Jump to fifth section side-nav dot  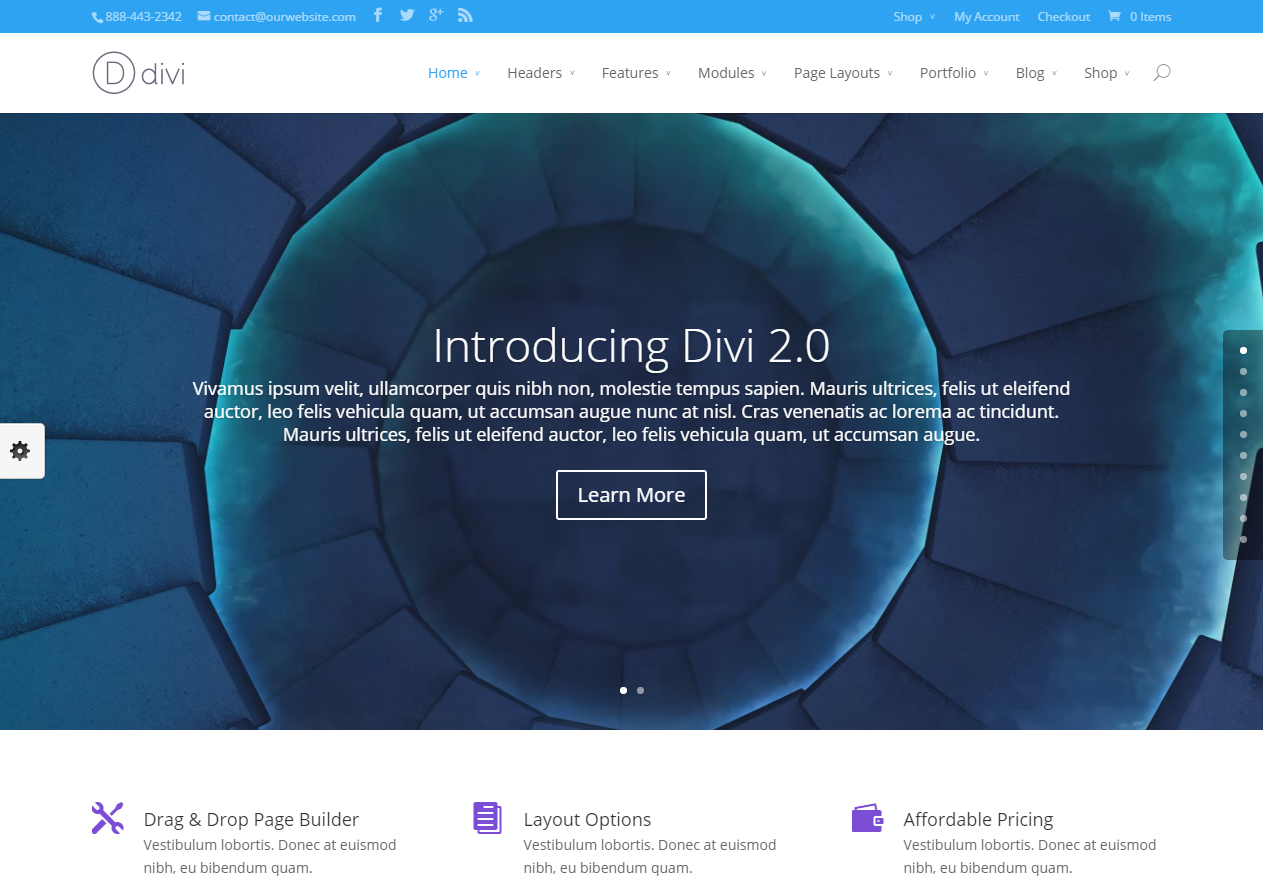click(1243, 434)
